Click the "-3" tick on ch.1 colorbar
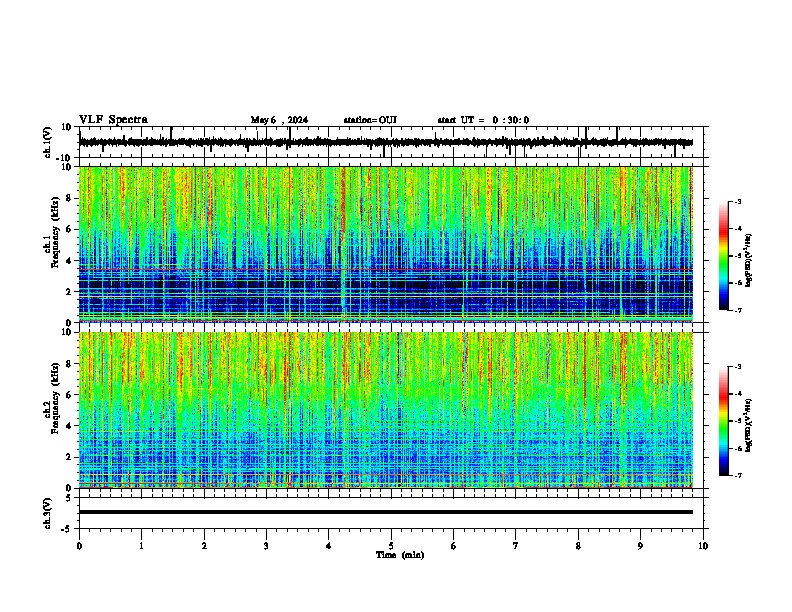 pos(738,202)
